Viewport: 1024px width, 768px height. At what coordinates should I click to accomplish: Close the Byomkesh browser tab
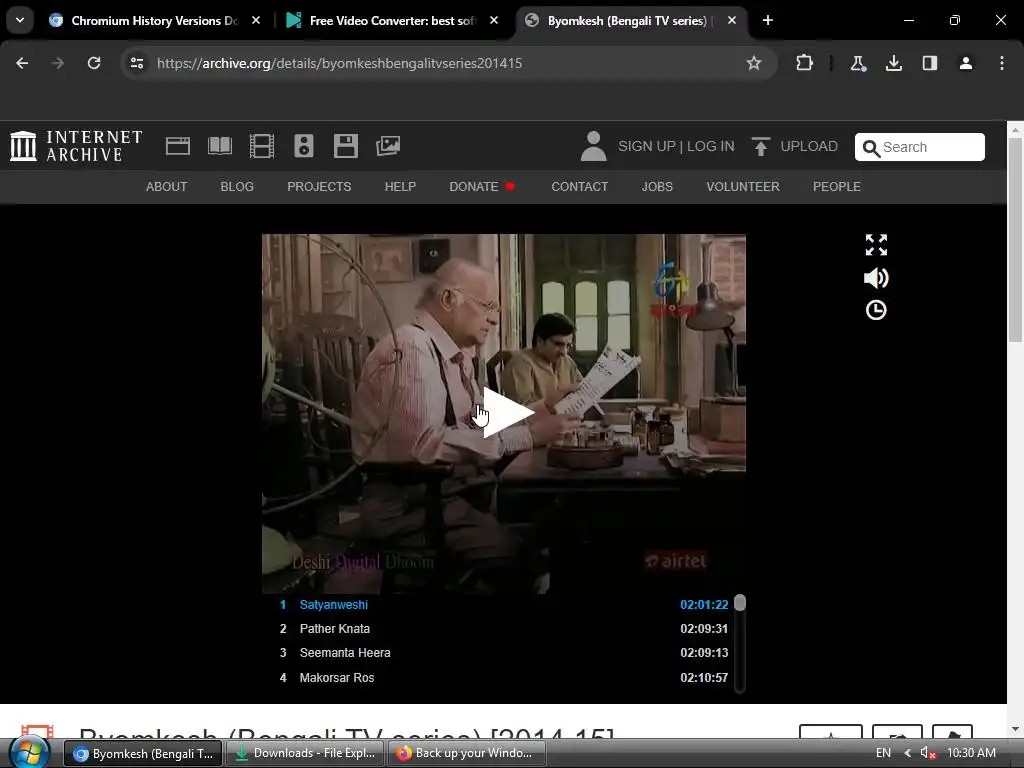click(x=731, y=20)
